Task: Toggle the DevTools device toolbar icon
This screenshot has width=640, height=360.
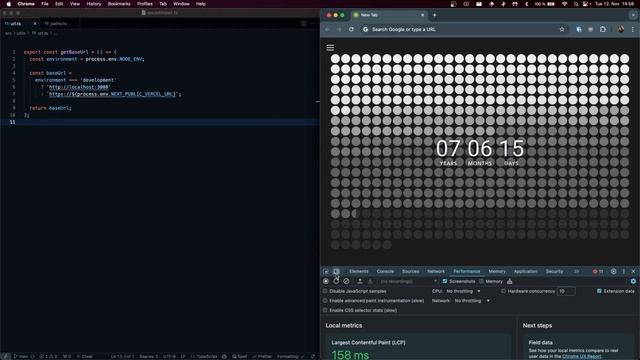Action: 336,271
